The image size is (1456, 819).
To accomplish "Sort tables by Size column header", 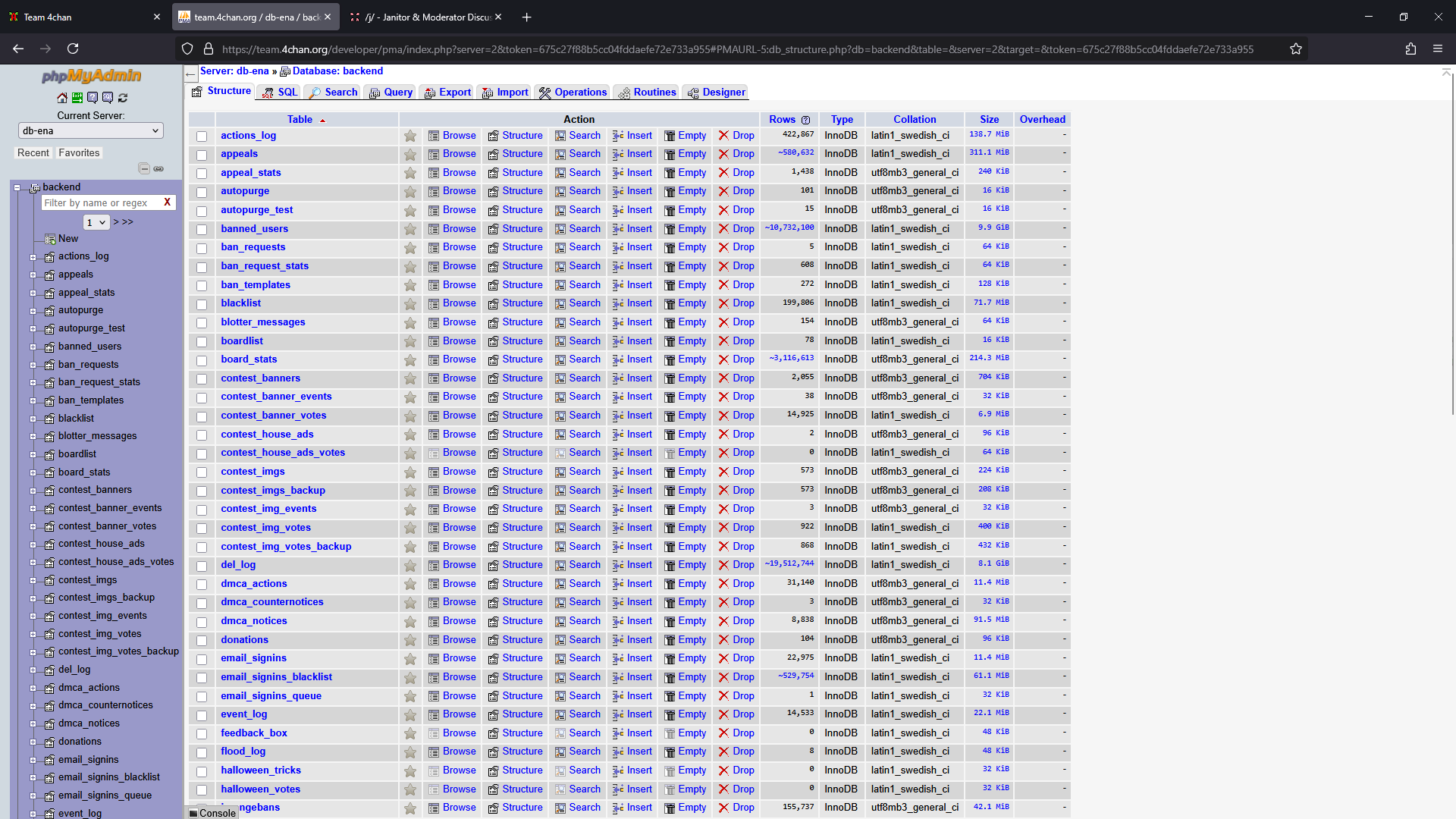I will pos(989,119).
